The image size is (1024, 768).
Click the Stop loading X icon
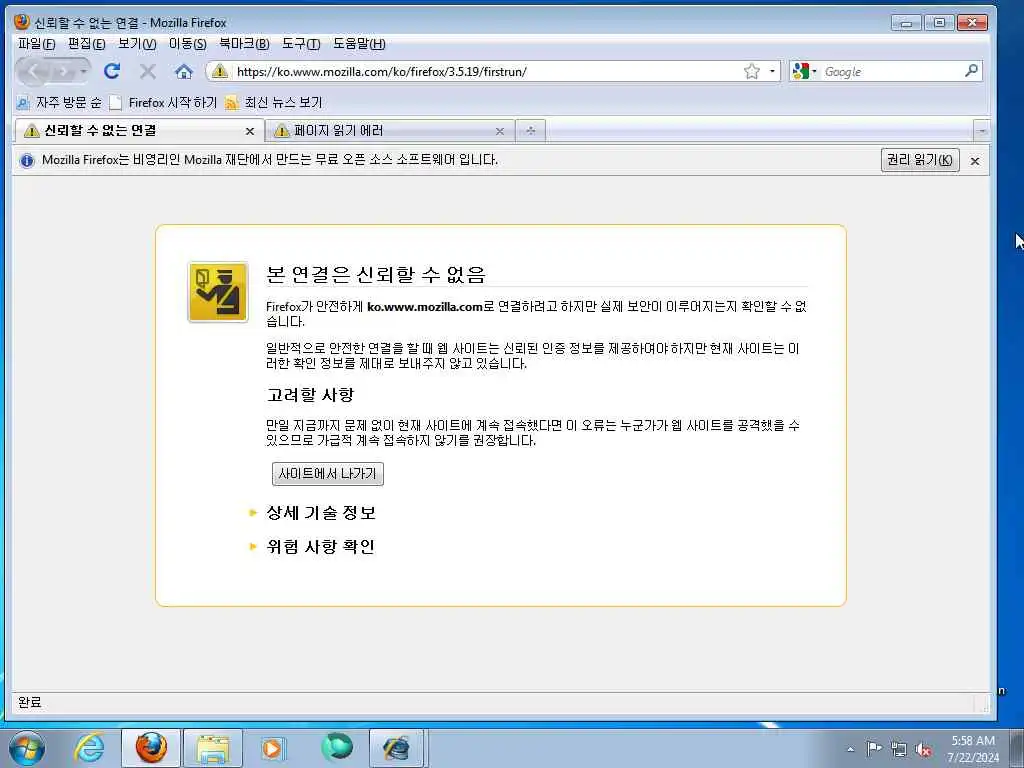[x=148, y=71]
